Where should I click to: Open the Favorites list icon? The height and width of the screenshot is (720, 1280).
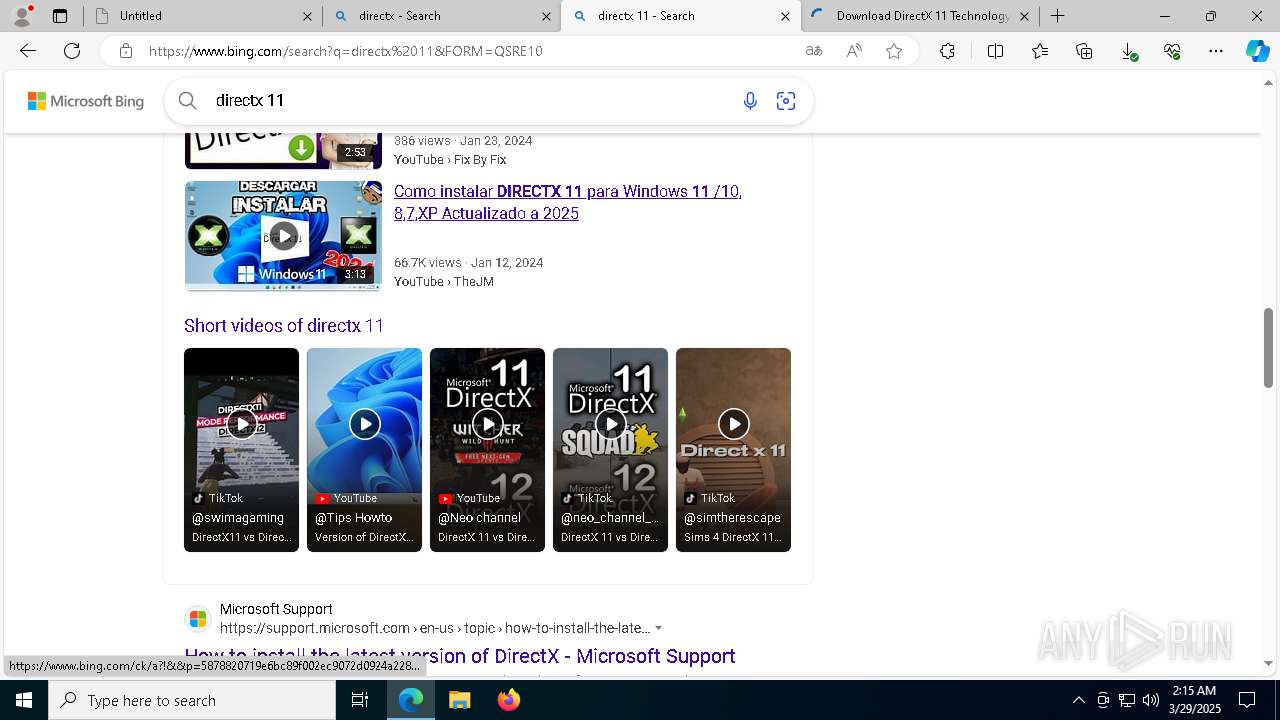(x=1040, y=51)
